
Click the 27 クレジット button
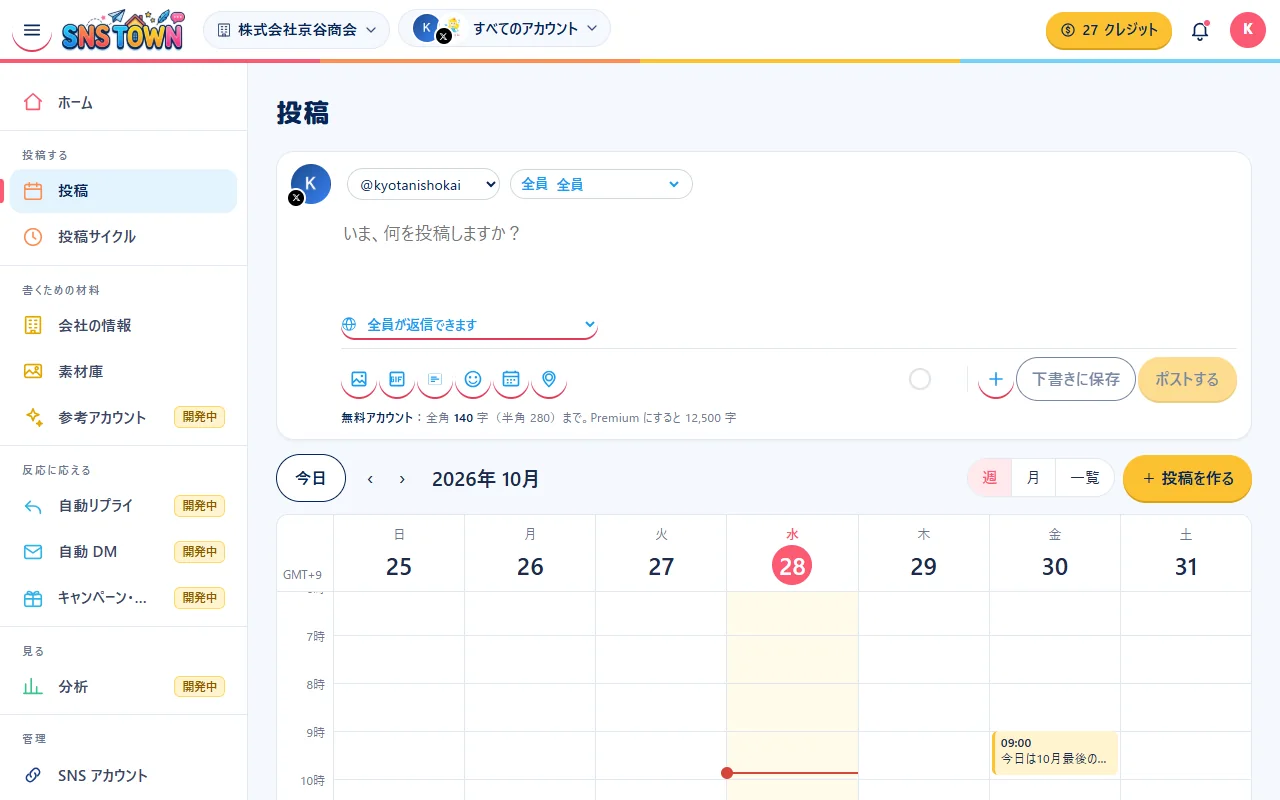pyautogui.click(x=1109, y=30)
